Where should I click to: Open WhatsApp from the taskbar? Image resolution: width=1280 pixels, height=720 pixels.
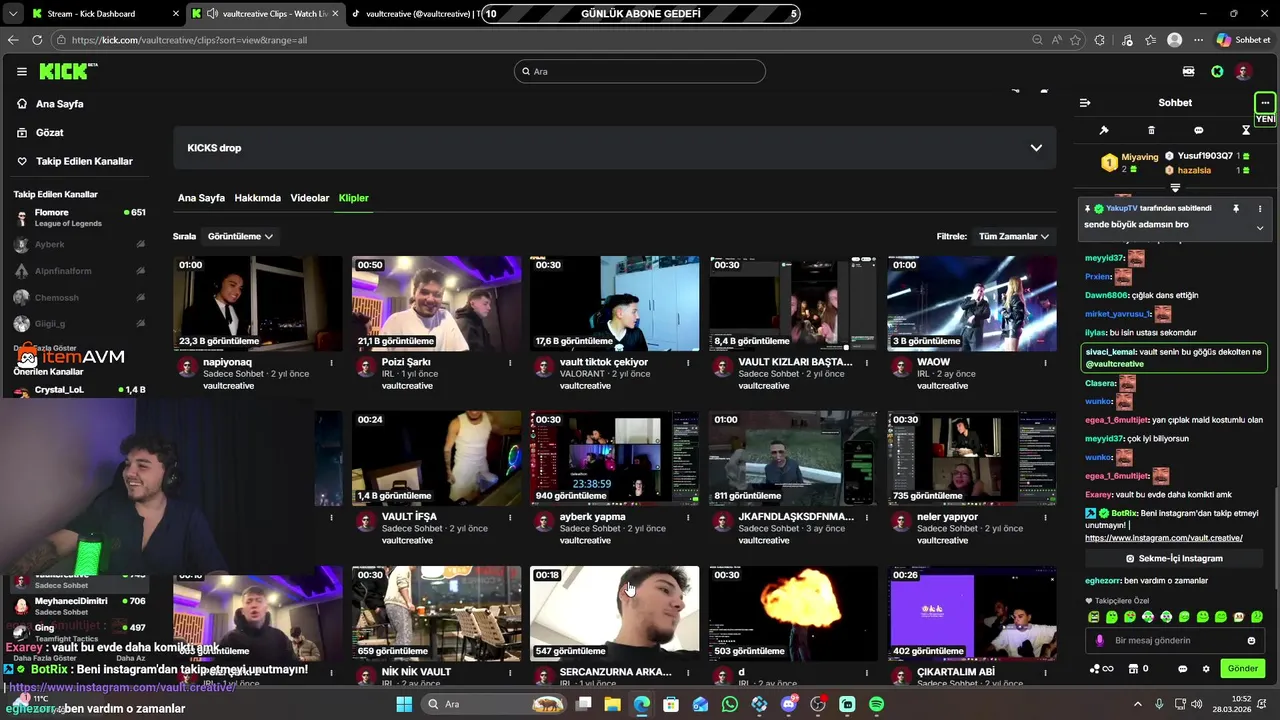click(729, 704)
